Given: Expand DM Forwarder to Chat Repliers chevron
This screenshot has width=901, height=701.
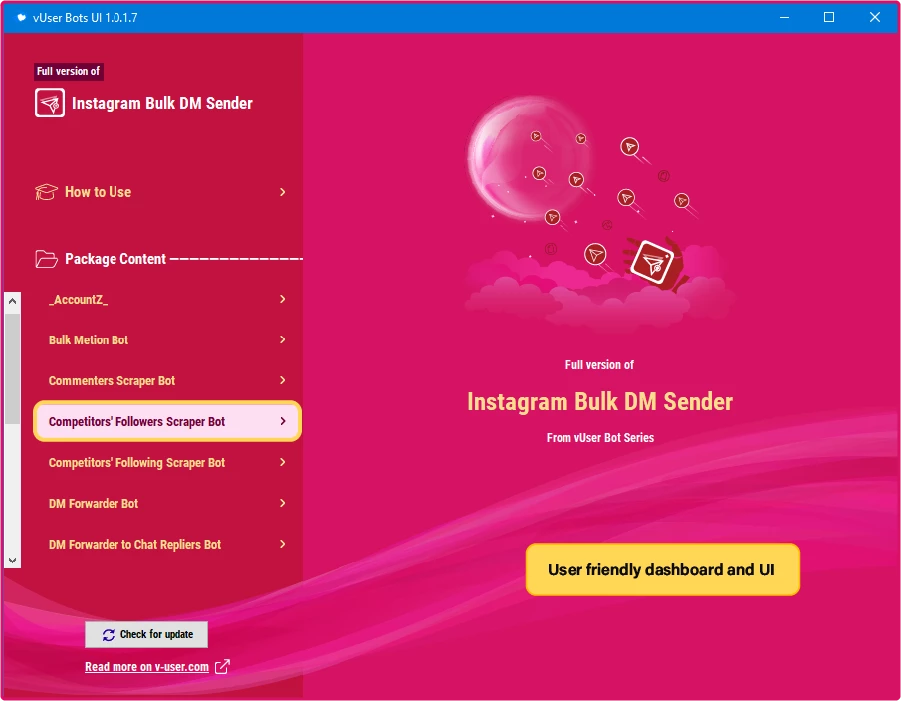Looking at the screenshot, I should 283,544.
